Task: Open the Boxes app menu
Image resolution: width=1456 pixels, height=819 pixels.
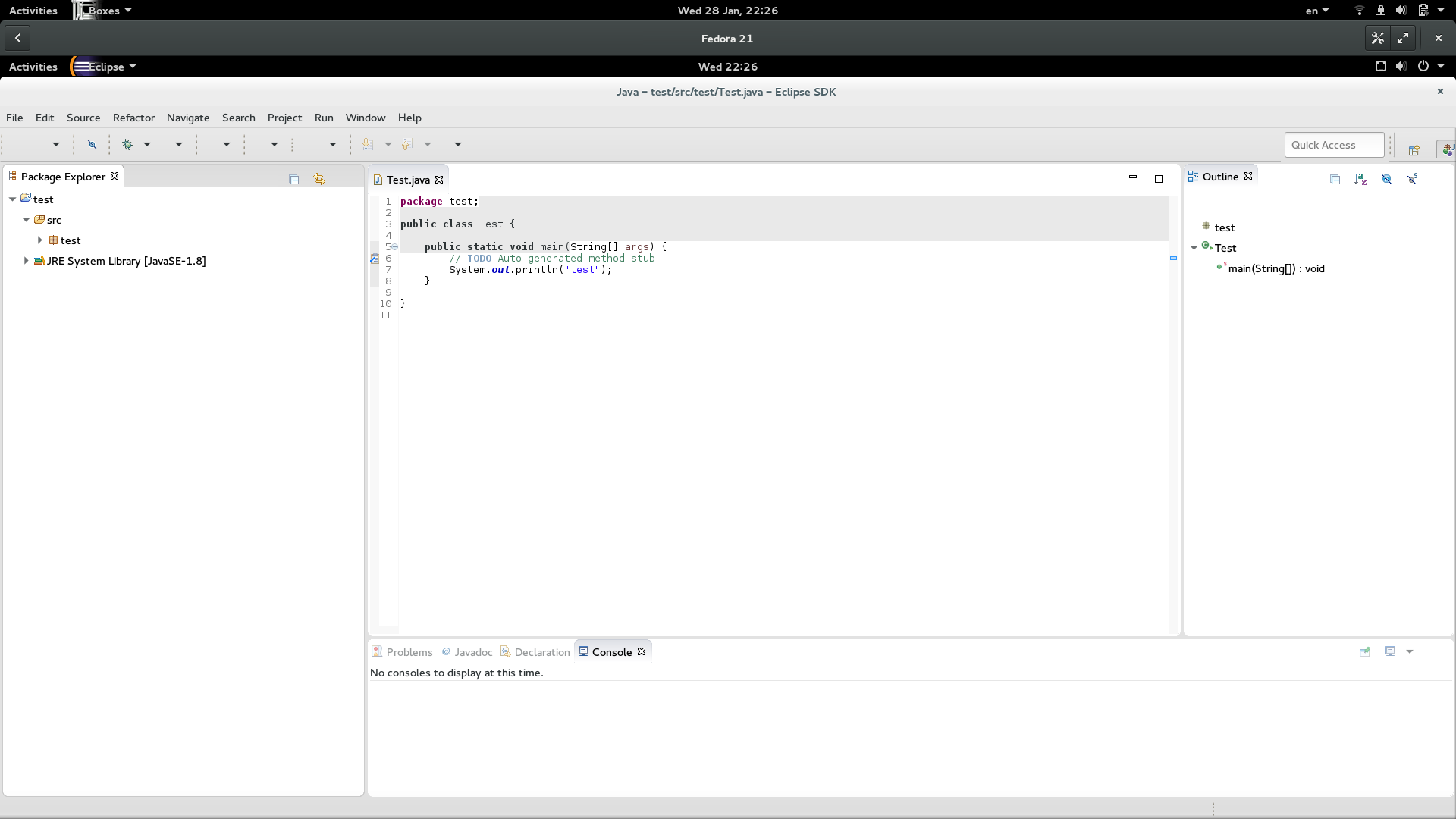Action: pyautogui.click(x=102, y=11)
